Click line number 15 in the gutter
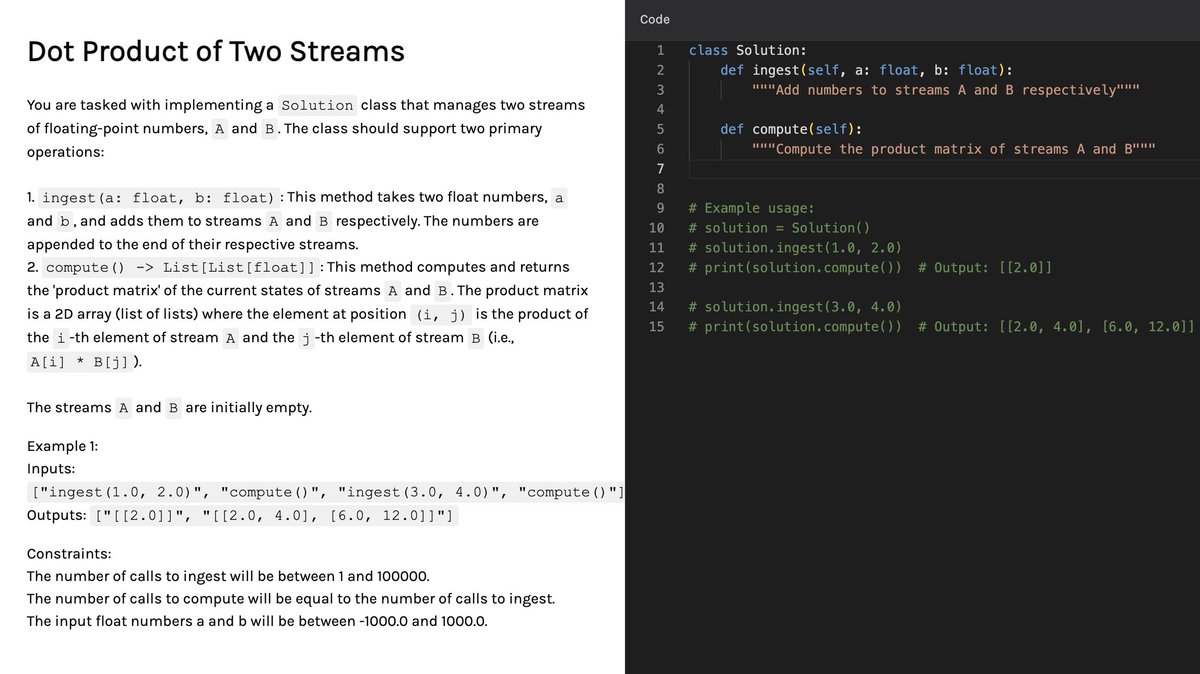The width and height of the screenshot is (1200, 674). [x=657, y=327]
